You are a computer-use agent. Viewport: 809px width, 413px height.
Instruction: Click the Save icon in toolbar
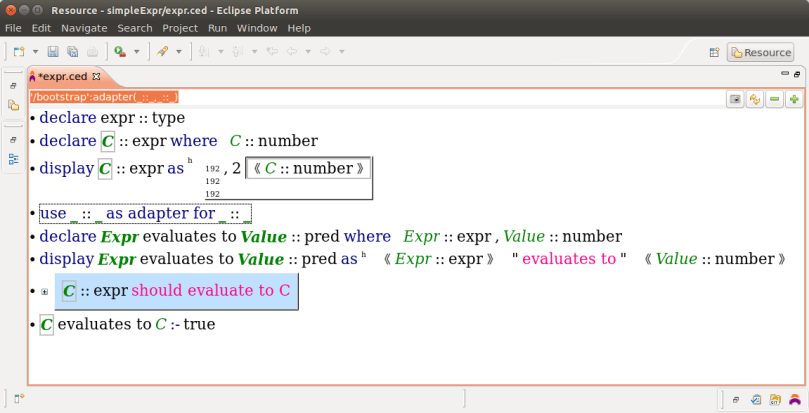tap(53, 52)
